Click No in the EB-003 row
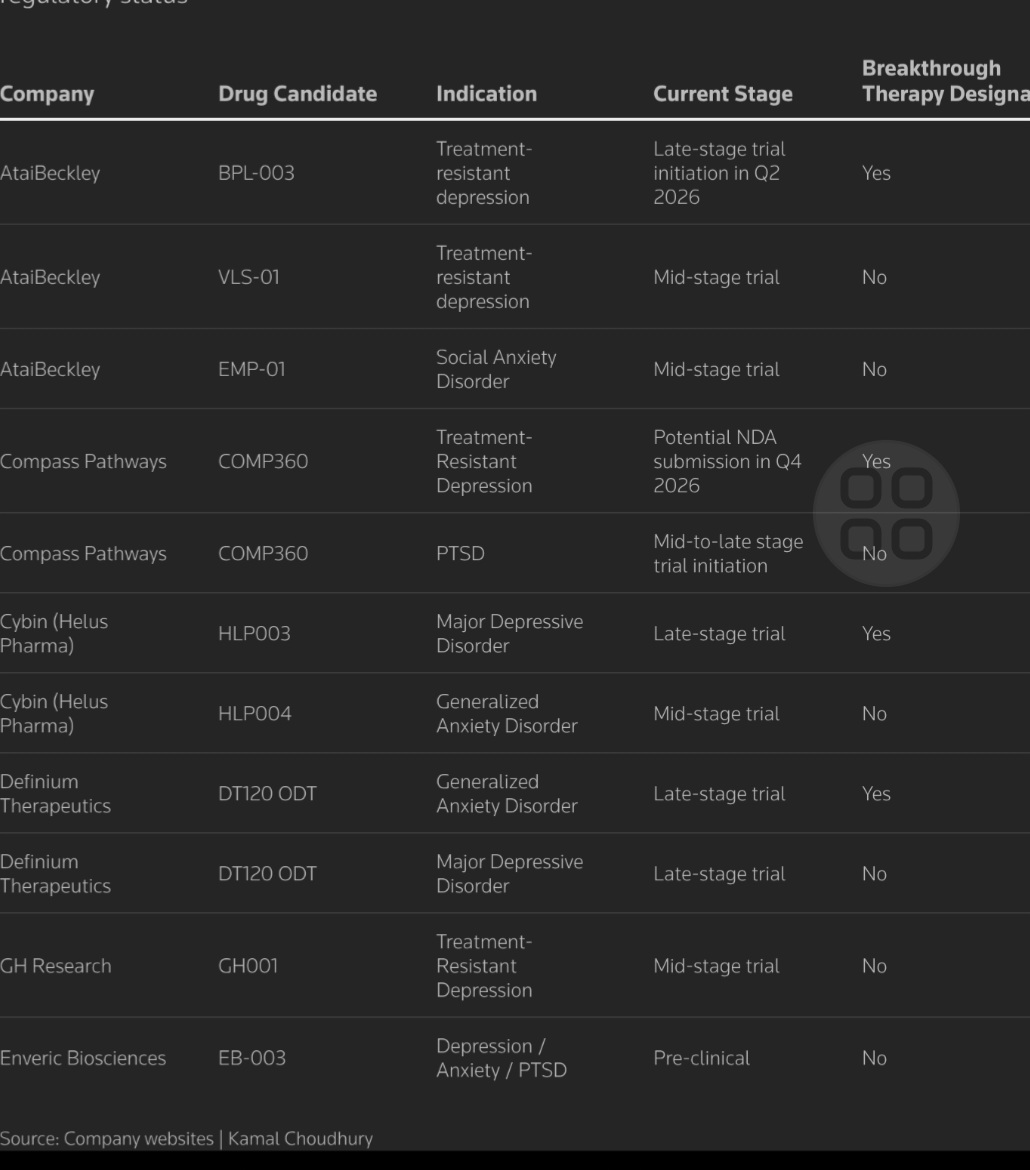The height and width of the screenshot is (1170, 1030). pos(874,1058)
